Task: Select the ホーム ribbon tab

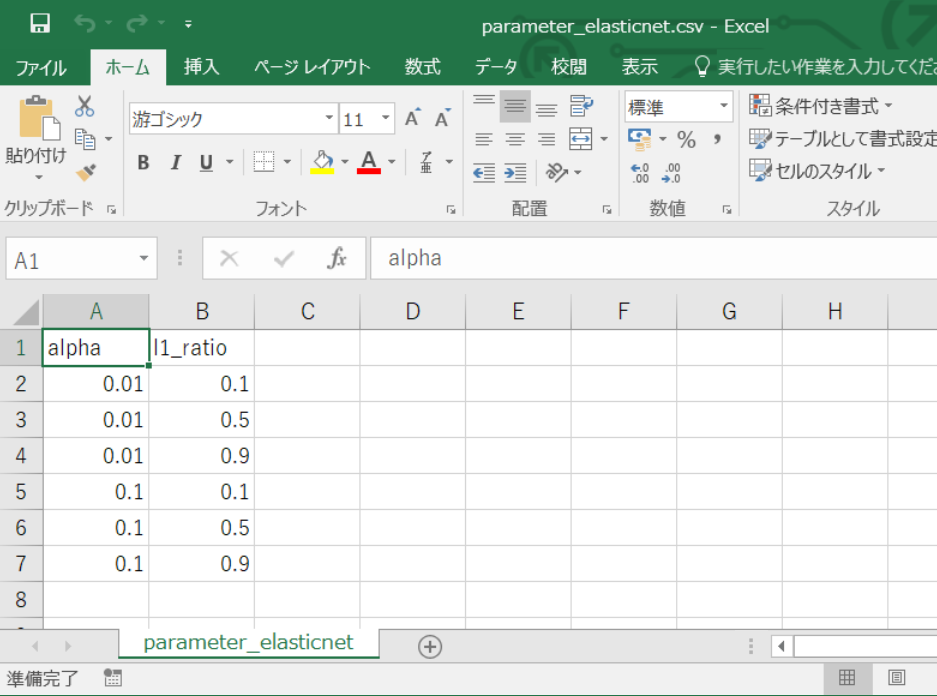Action: [128, 67]
